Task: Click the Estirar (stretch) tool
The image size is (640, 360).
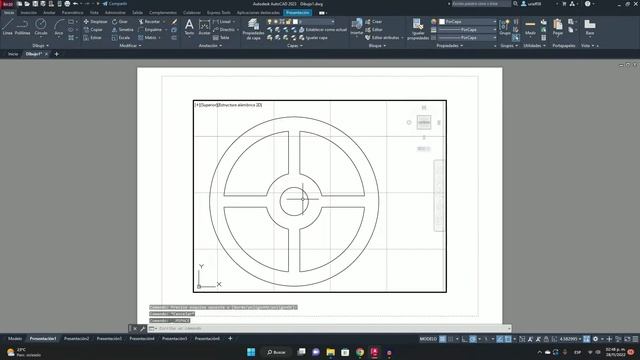Action: 93,38
